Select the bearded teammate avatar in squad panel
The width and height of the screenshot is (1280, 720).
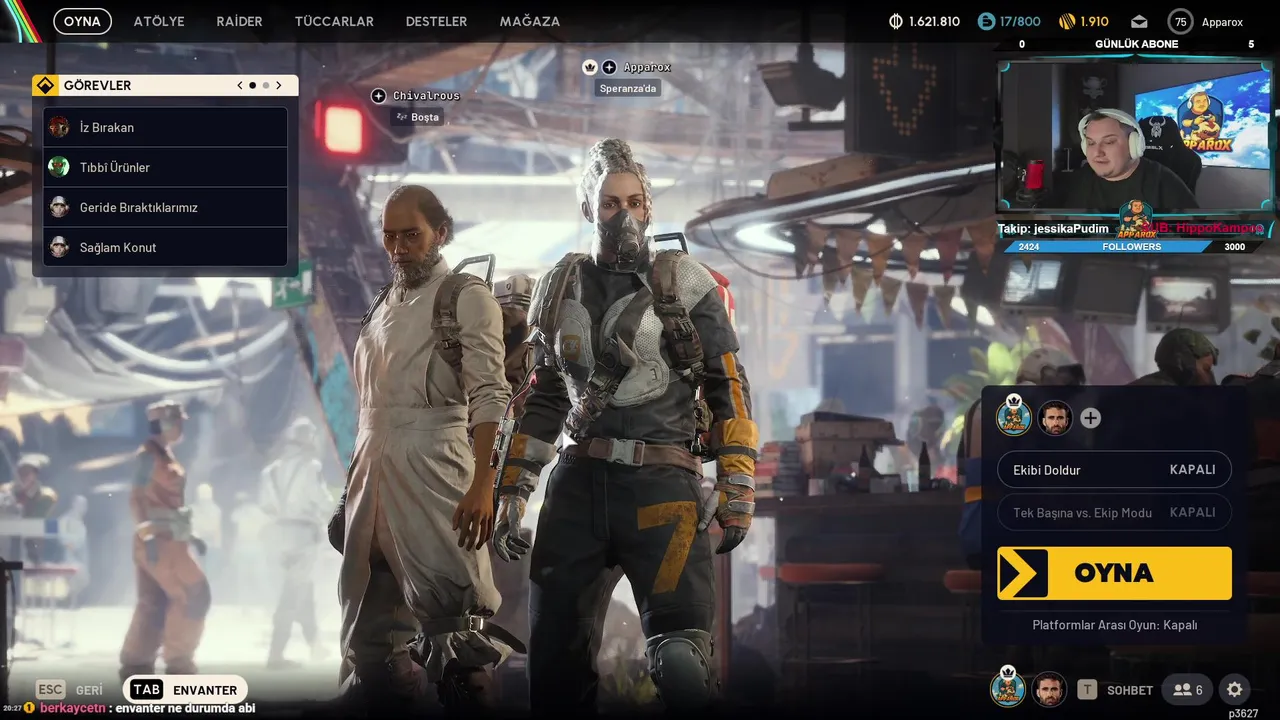click(x=1055, y=418)
